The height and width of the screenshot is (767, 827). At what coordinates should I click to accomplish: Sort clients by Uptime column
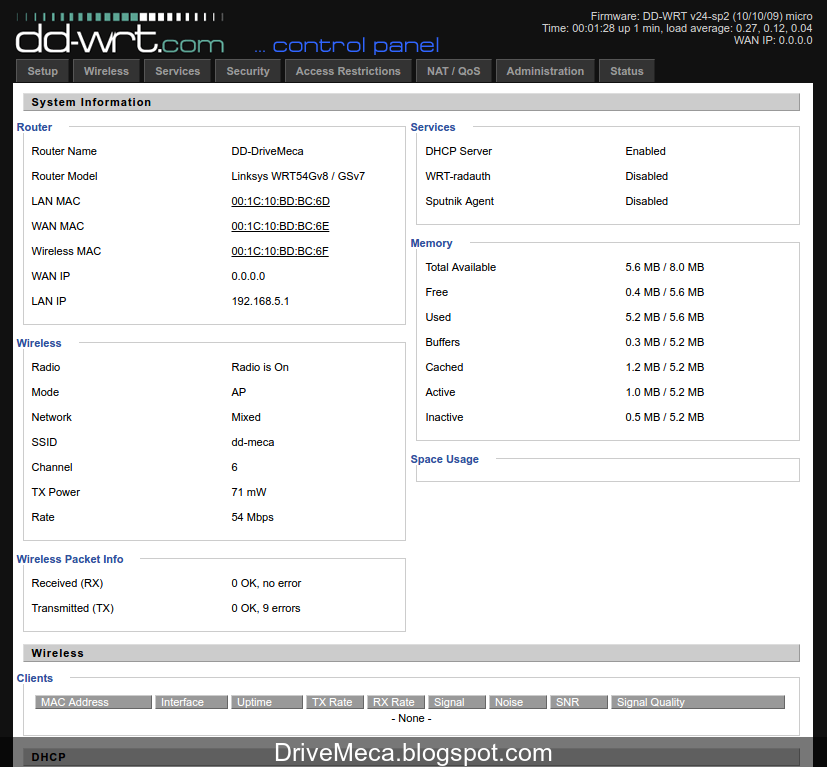point(266,701)
